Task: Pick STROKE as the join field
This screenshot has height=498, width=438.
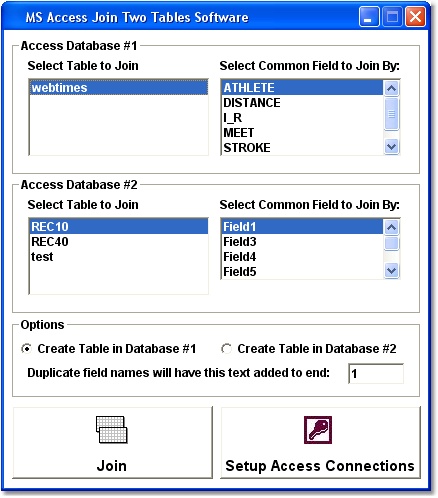Action: point(302,148)
